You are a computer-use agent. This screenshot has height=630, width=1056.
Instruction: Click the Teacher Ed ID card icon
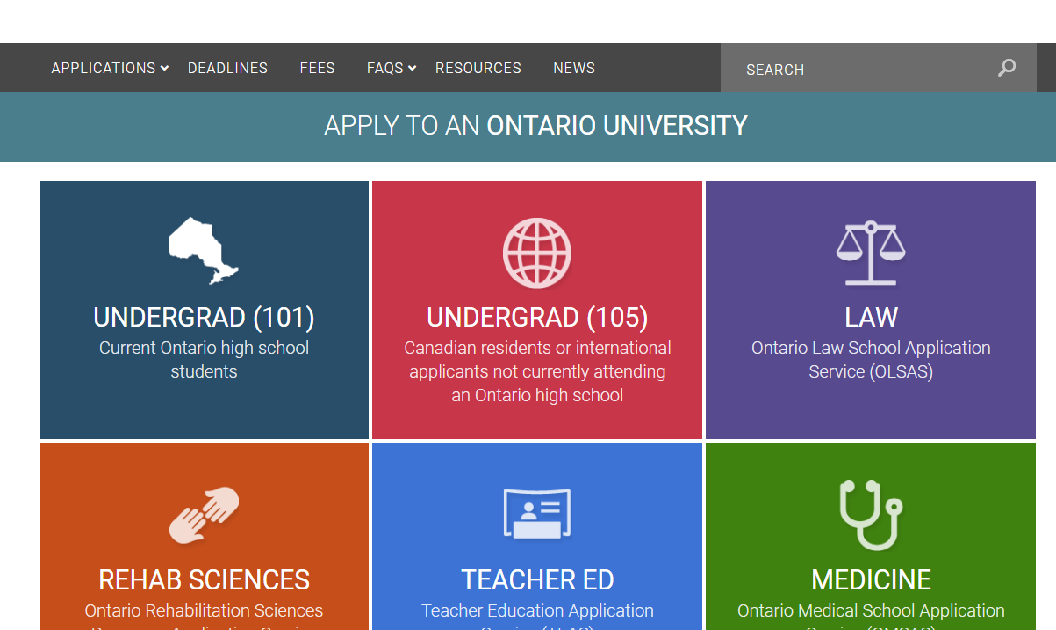click(537, 513)
